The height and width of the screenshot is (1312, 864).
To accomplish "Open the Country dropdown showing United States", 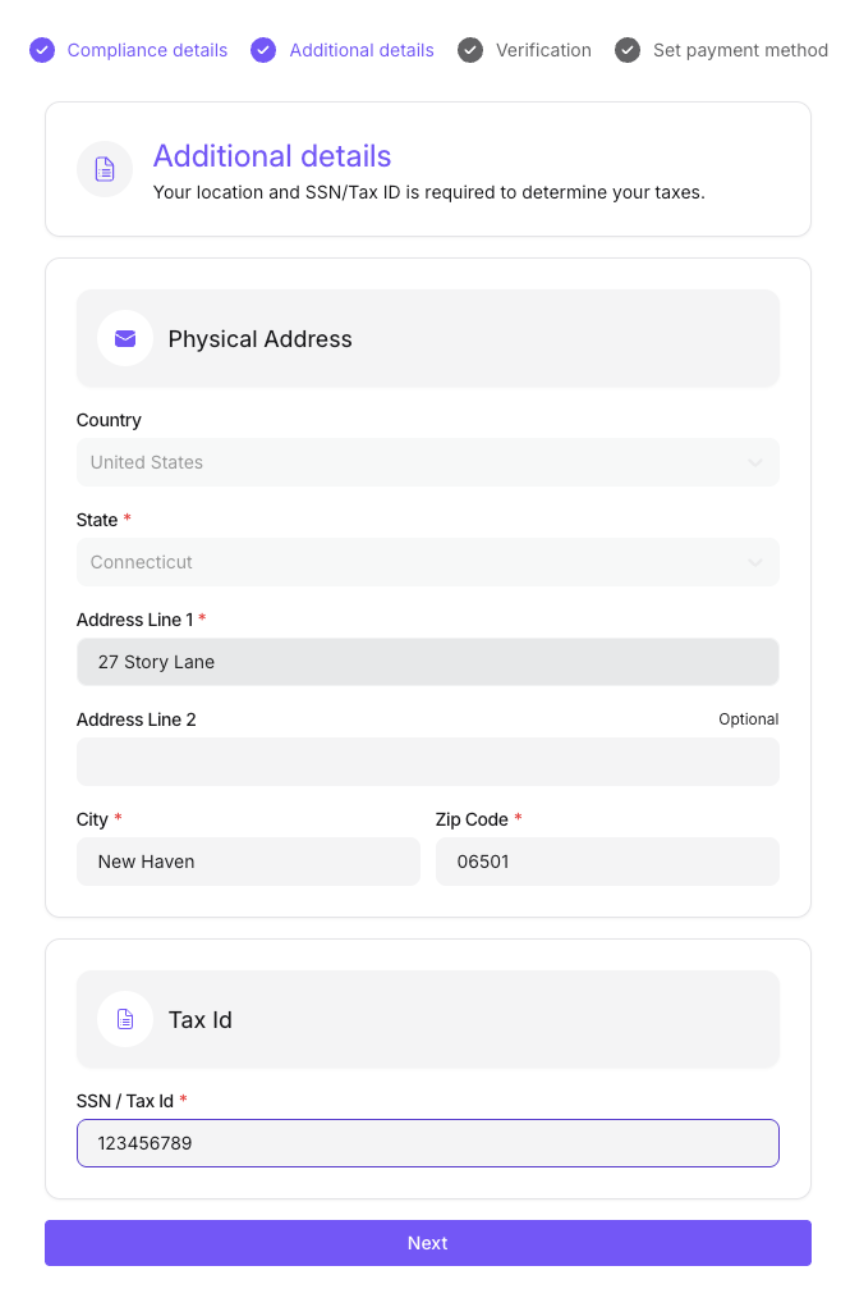I will click(427, 462).
